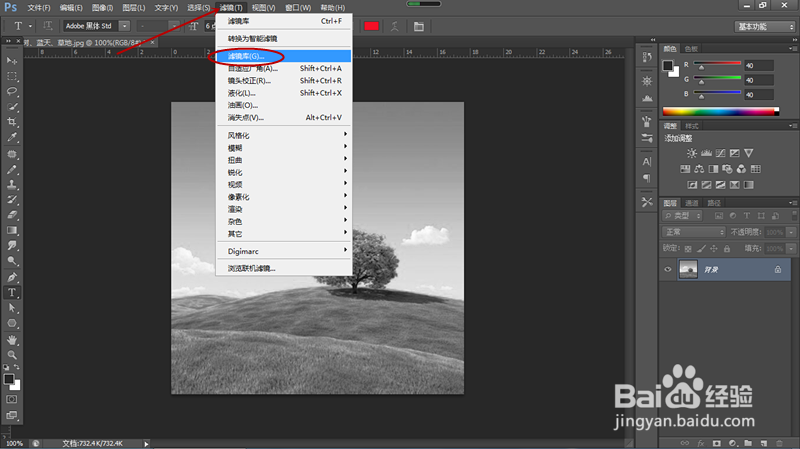This screenshot has height=449, width=800.
Task: Toggle lock position in Layers panel
Action: coord(714,248)
